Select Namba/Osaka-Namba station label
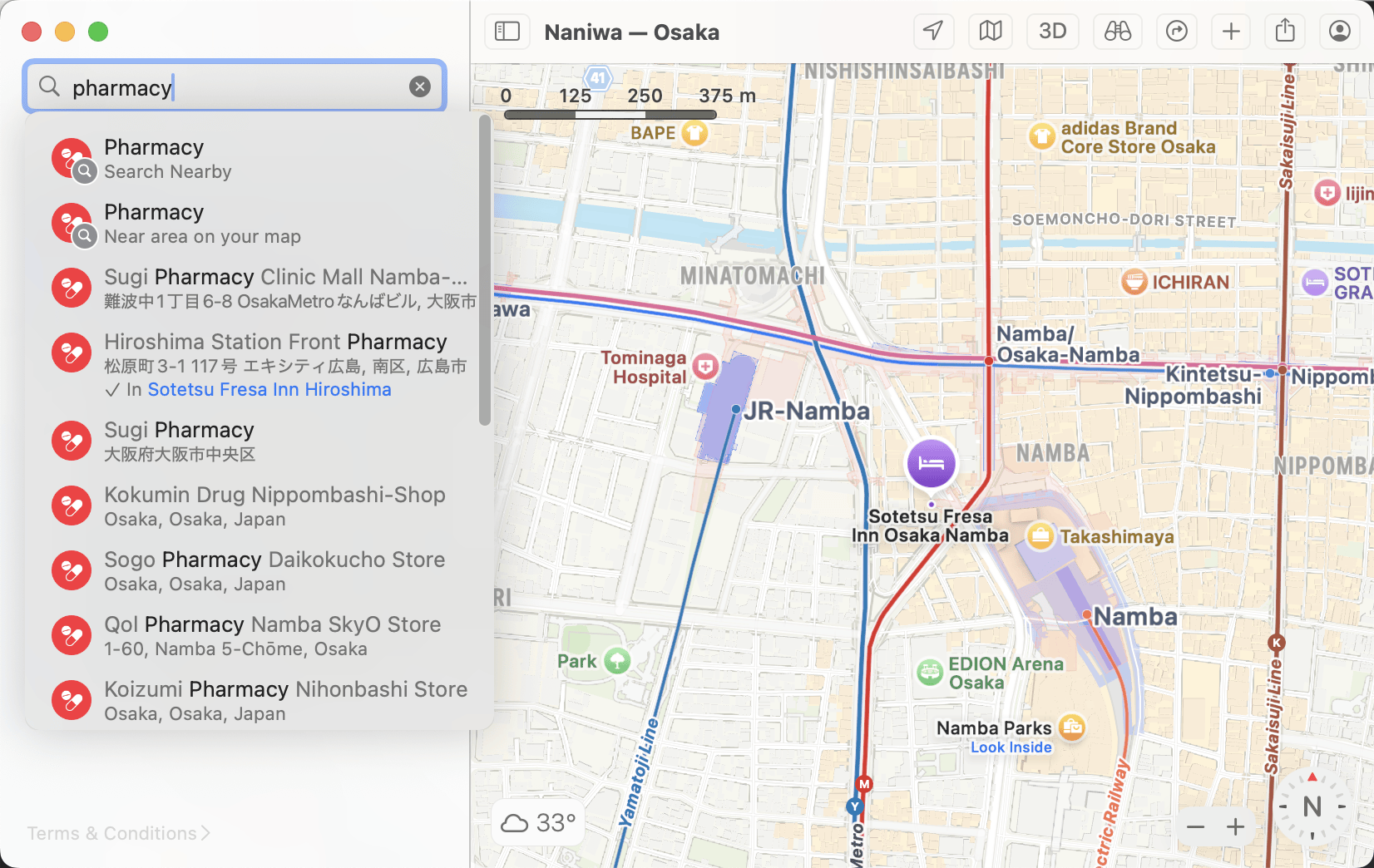The height and width of the screenshot is (868, 1374). tap(1068, 344)
